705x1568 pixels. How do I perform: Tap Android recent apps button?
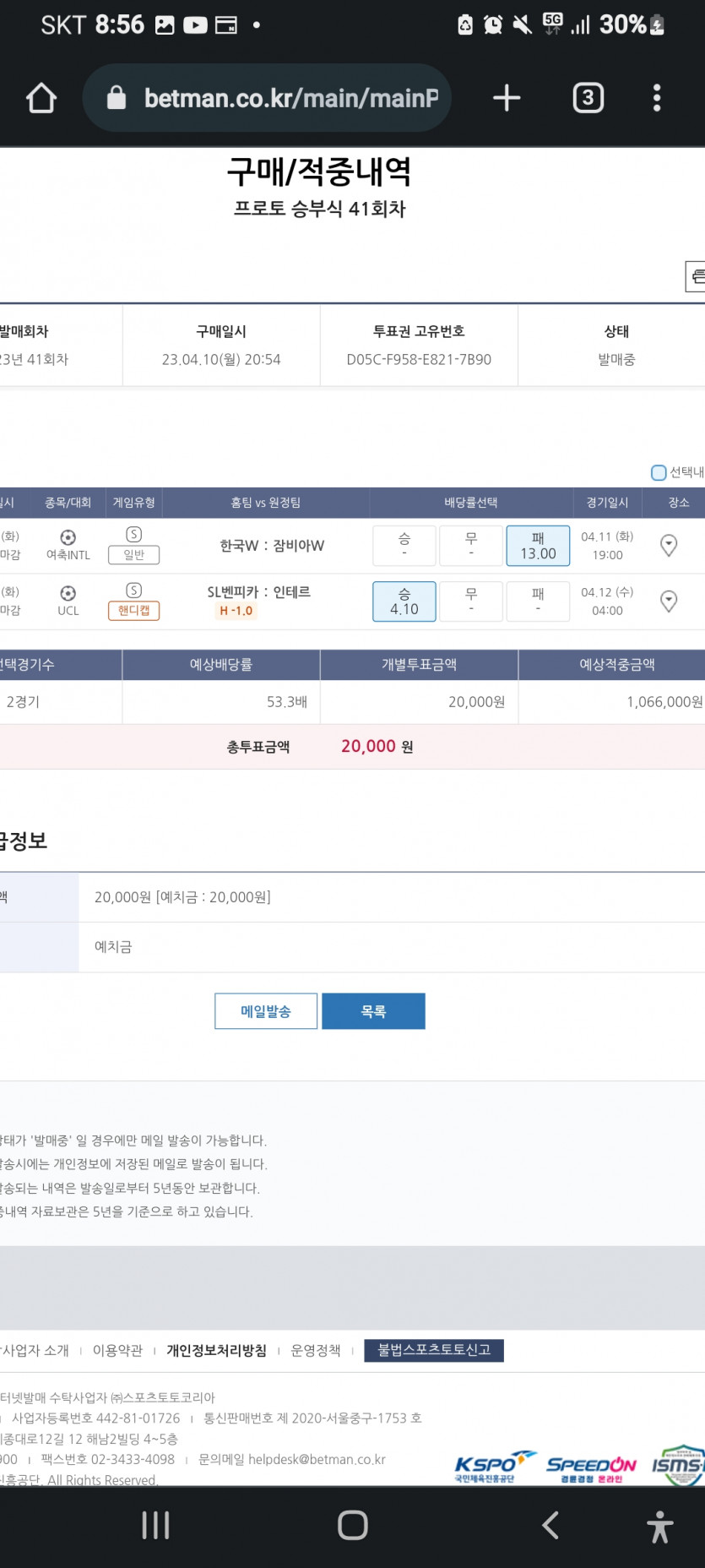pyautogui.click(x=155, y=1525)
